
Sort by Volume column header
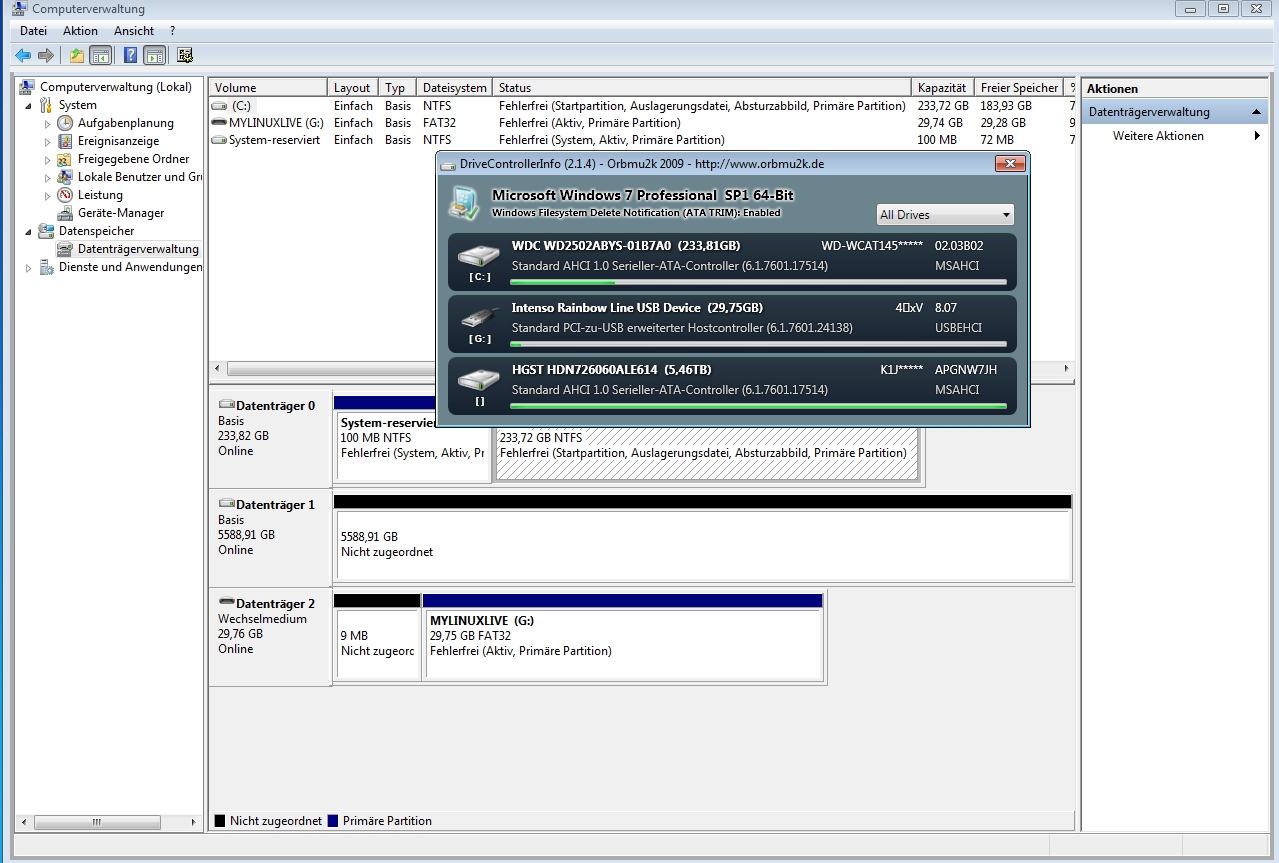tap(268, 88)
